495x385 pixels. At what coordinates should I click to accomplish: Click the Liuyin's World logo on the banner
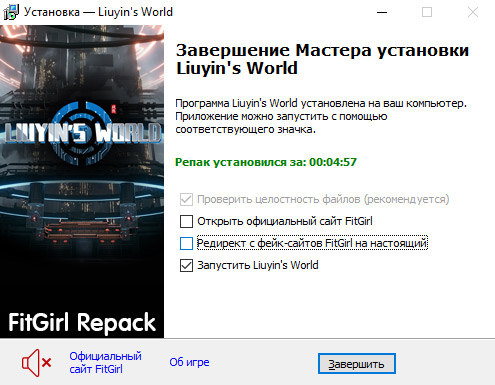82,133
